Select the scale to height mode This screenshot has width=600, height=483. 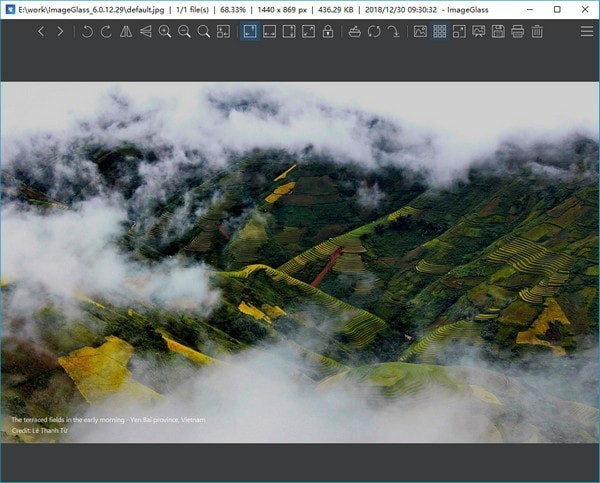click(x=288, y=32)
